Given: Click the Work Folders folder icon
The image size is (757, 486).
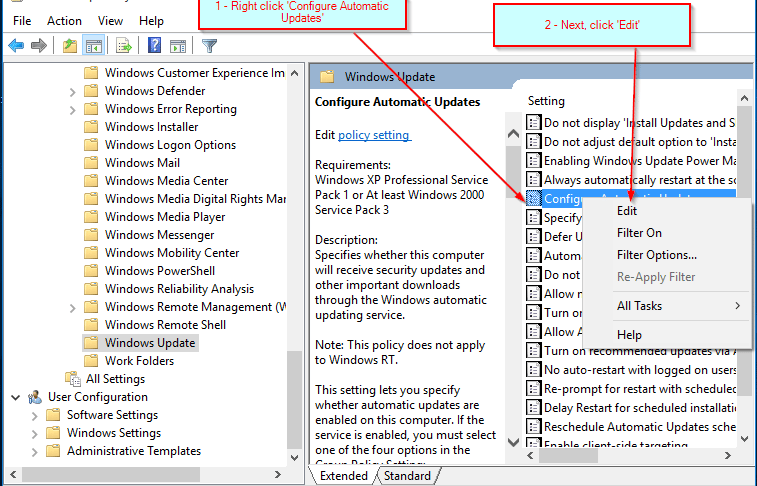Looking at the screenshot, I should coord(91,361).
